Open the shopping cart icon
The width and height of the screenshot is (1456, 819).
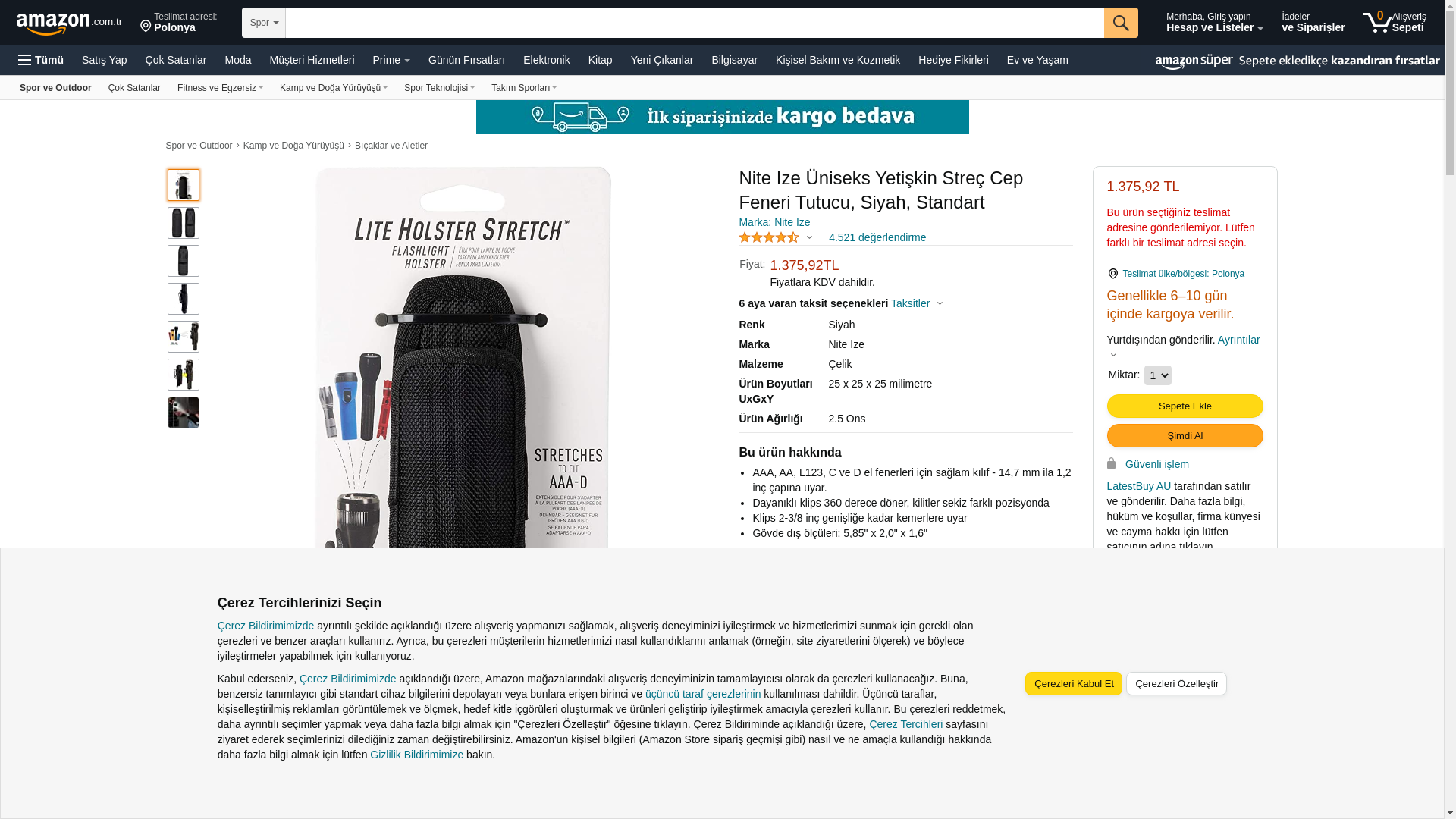1377,23
